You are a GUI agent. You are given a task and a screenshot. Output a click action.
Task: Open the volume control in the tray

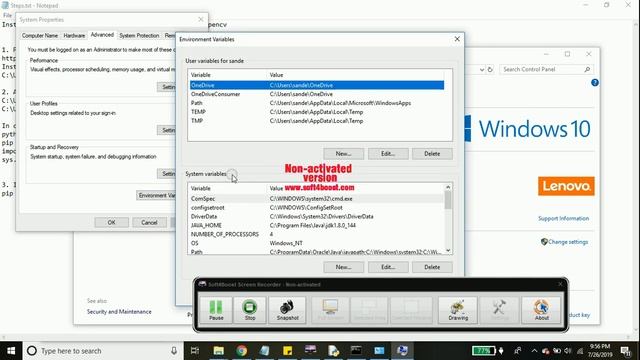(568, 351)
